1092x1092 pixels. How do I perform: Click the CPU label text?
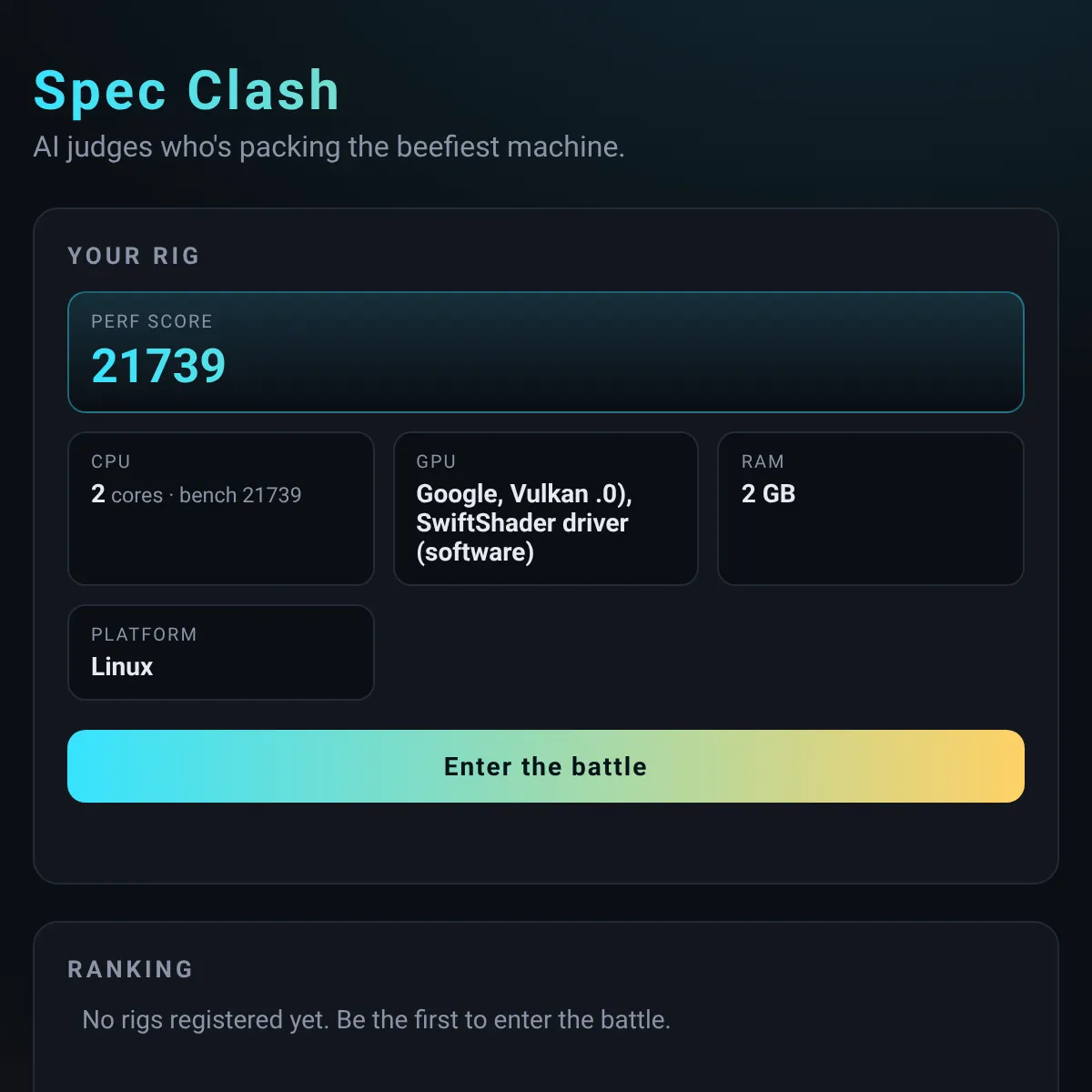pos(111,461)
